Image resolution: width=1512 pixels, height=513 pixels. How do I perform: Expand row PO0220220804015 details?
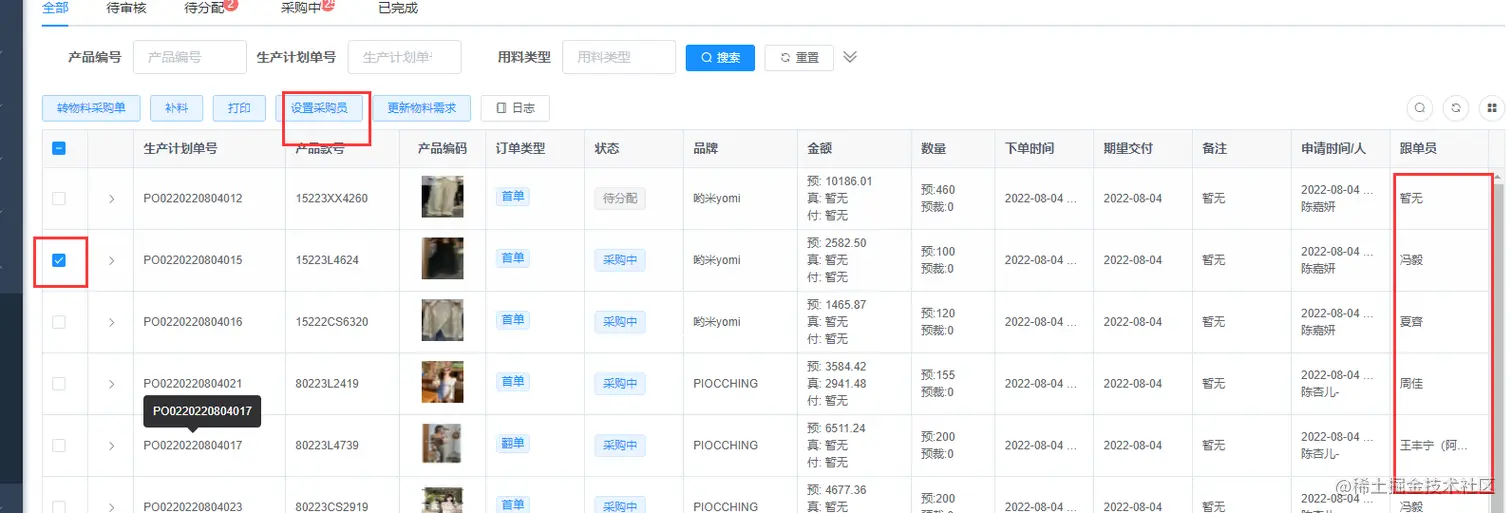click(x=111, y=260)
